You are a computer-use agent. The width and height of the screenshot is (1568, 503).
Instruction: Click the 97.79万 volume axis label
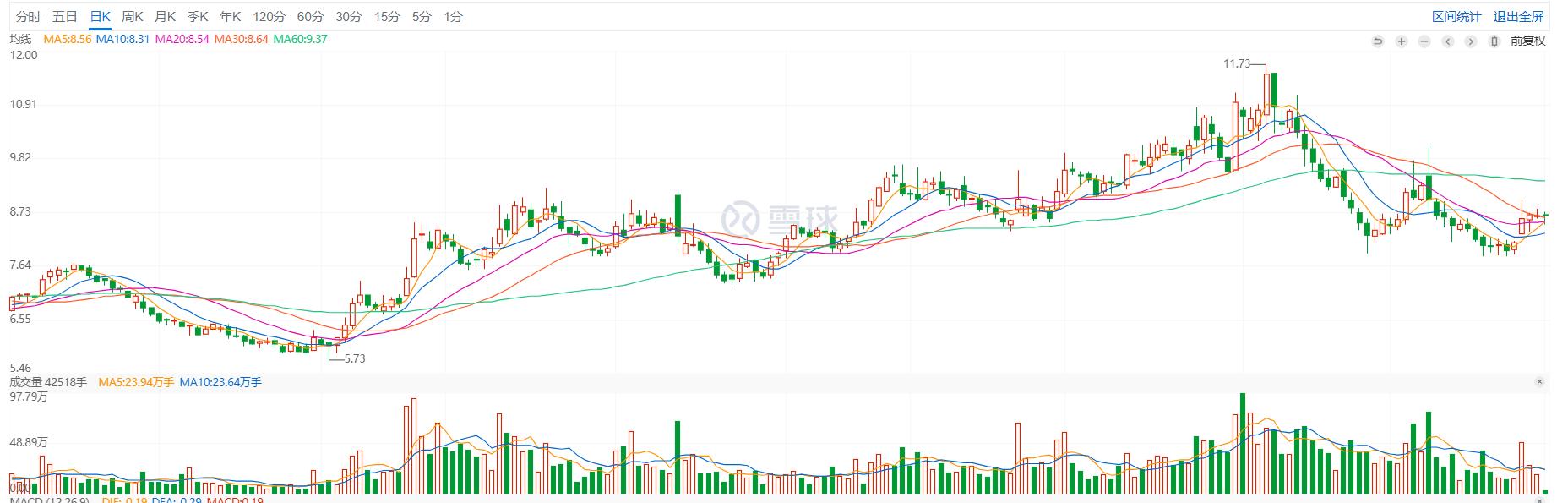click(x=29, y=396)
